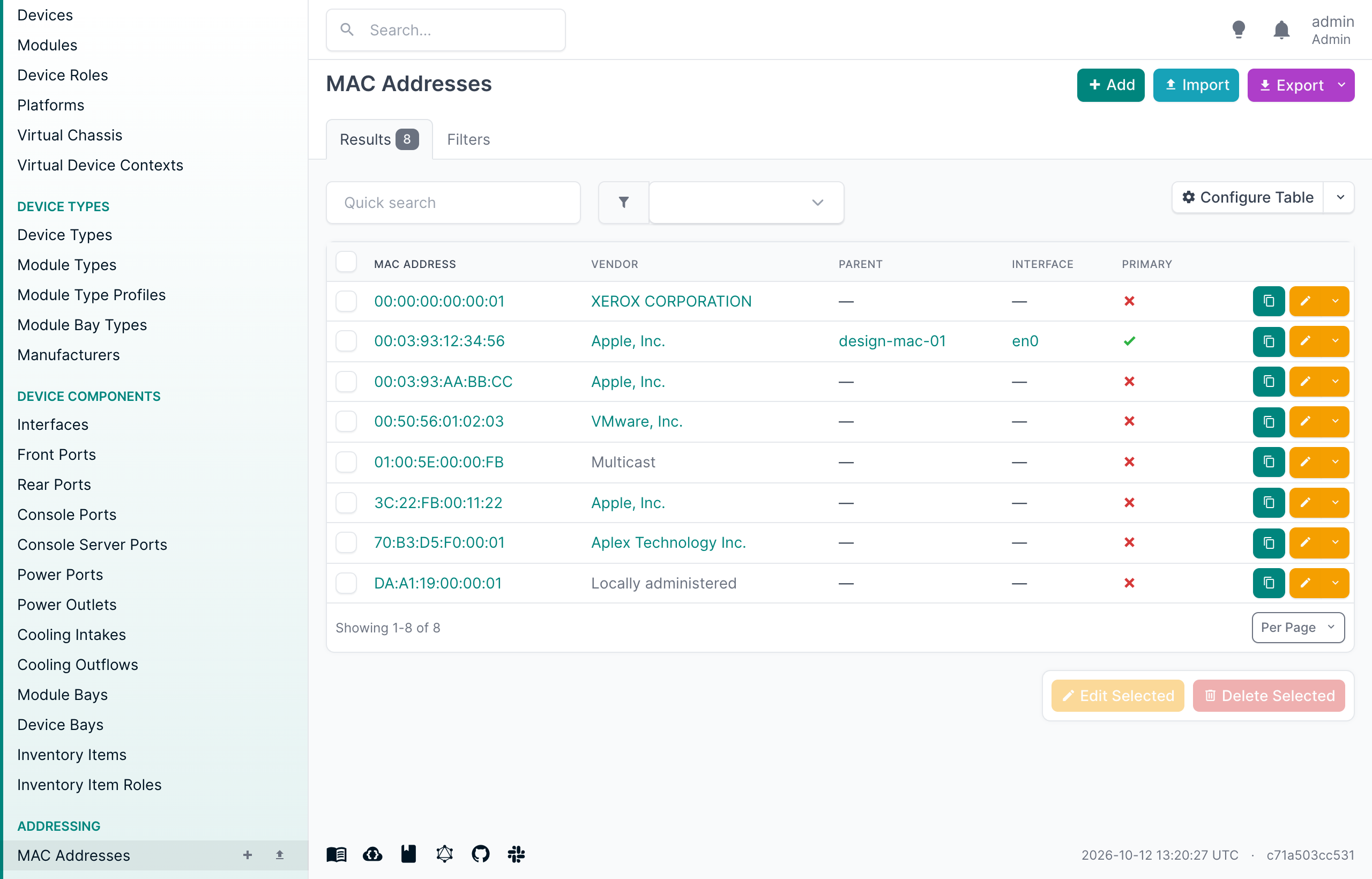The width and height of the screenshot is (1372, 879).
Task: Open Device Types in the sidebar
Action: tap(64, 235)
